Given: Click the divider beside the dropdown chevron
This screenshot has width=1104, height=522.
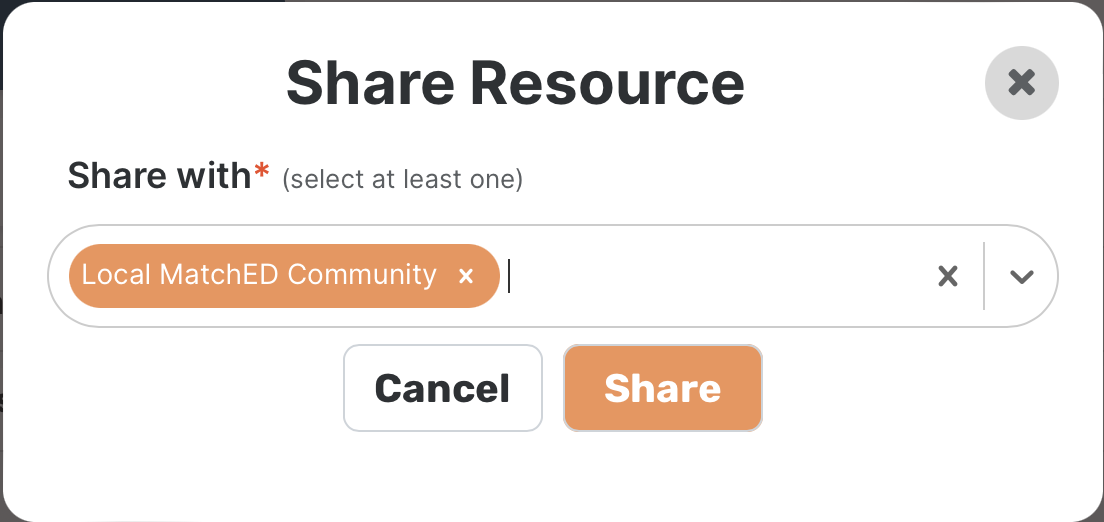Looking at the screenshot, I should point(984,276).
